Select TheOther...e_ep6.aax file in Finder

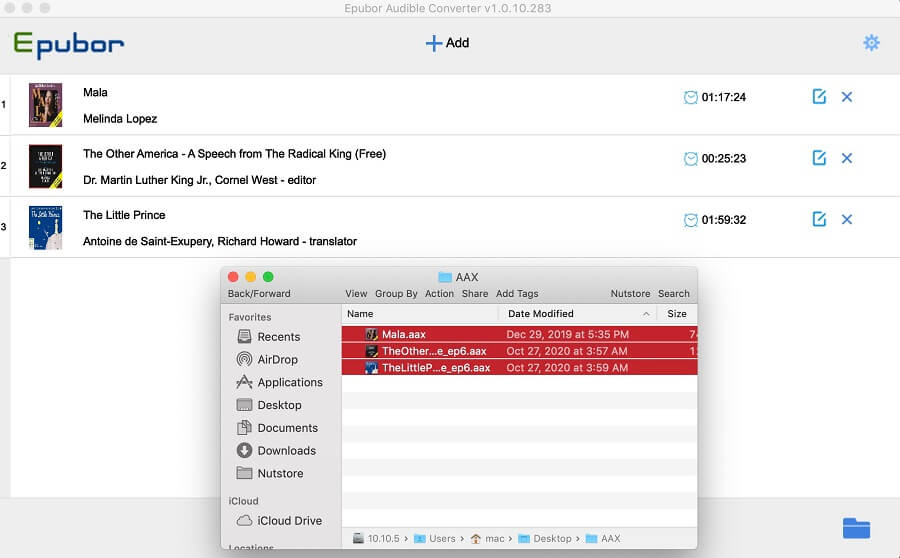519,351
